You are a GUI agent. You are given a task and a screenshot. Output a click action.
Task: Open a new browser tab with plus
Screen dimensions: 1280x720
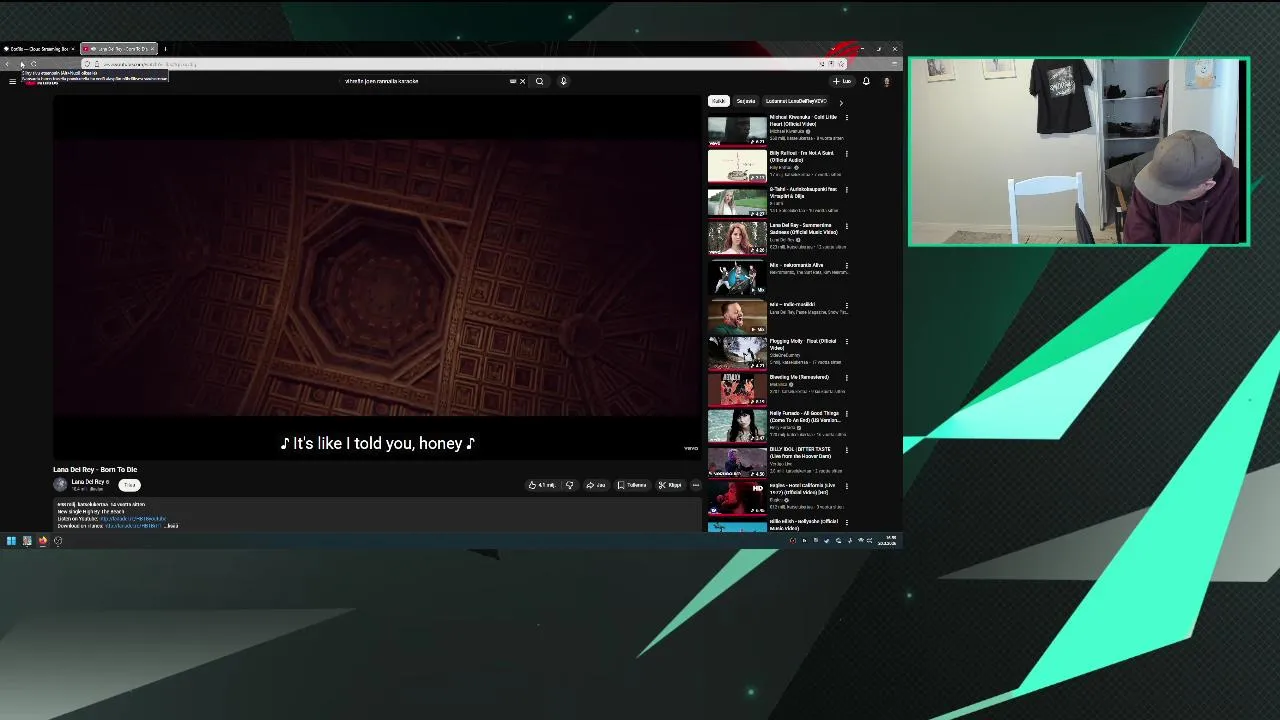[165, 49]
